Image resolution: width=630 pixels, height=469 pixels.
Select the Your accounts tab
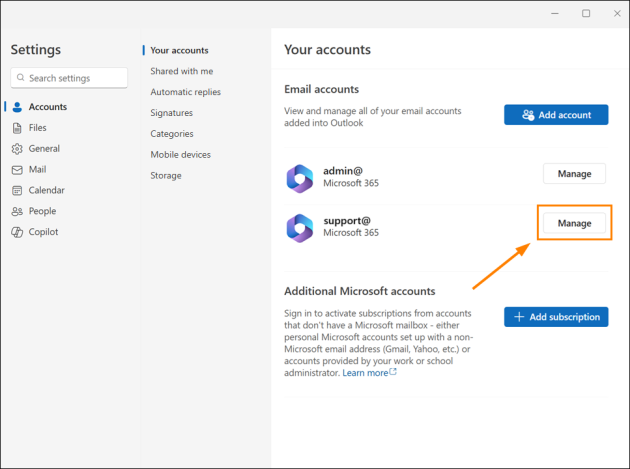179,50
